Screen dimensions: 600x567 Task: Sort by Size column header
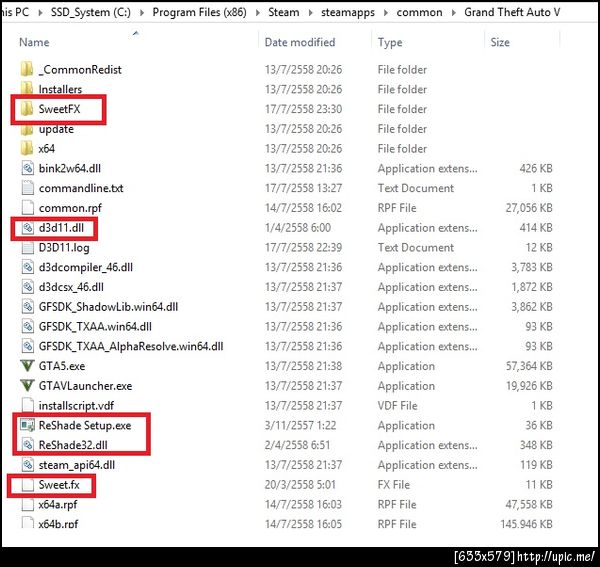[x=500, y=42]
